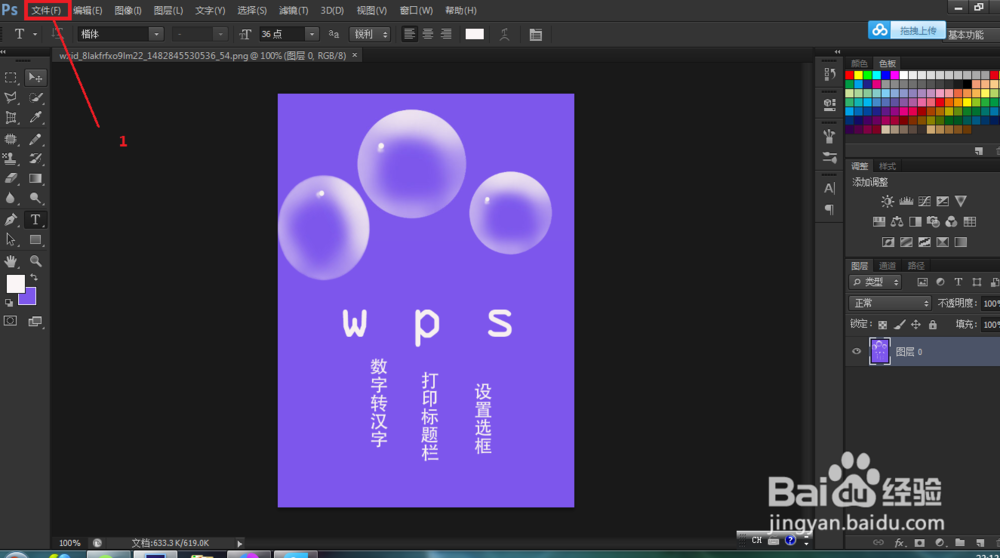1000x558 pixels.
Task: Open the Type tool preset picker arrow
Action: pyautogui.click(x=35, y=34)
